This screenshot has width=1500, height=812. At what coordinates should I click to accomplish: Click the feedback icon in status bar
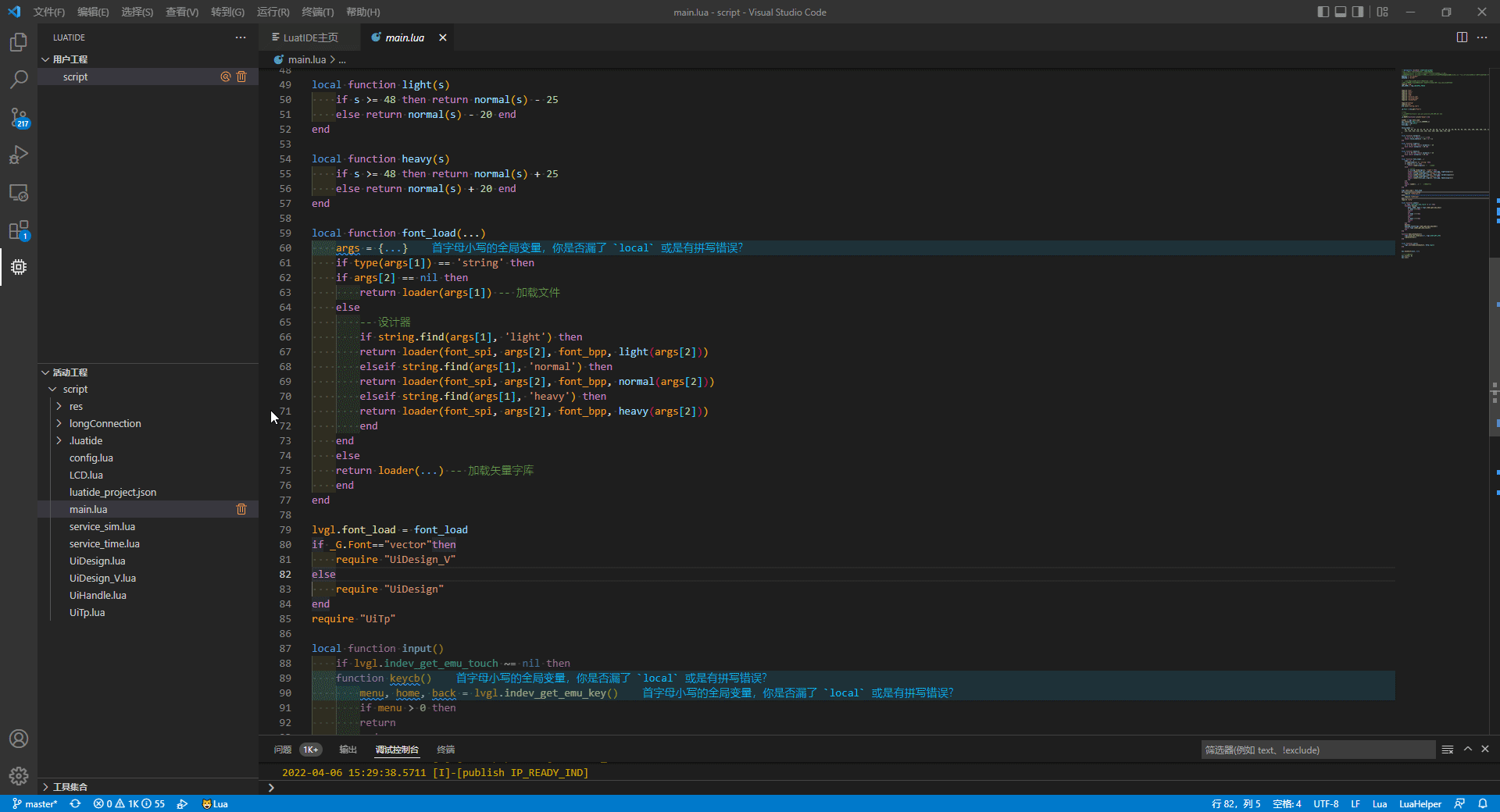point(1459,803)
